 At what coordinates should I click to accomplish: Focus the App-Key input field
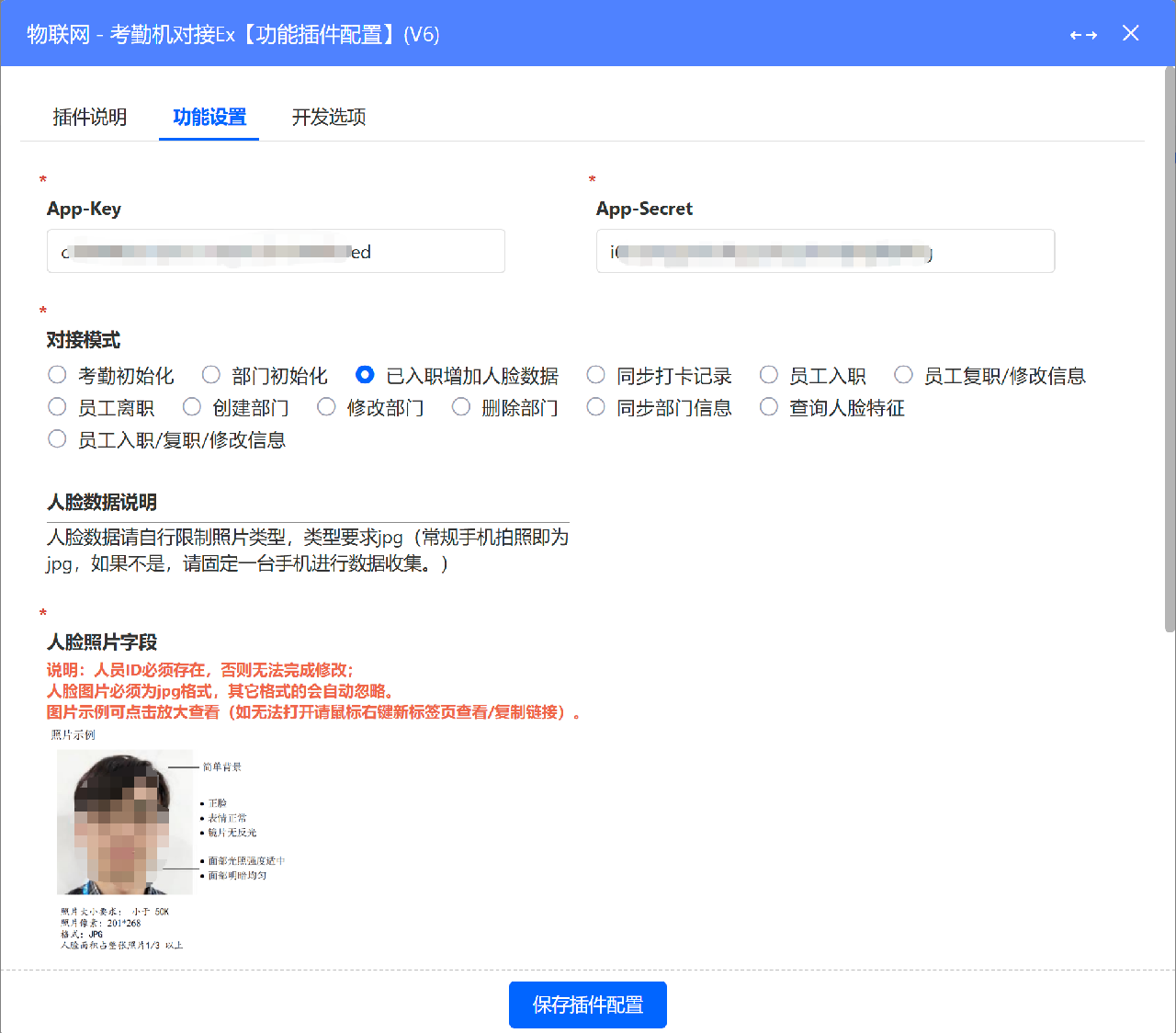(x=276, y=251)
